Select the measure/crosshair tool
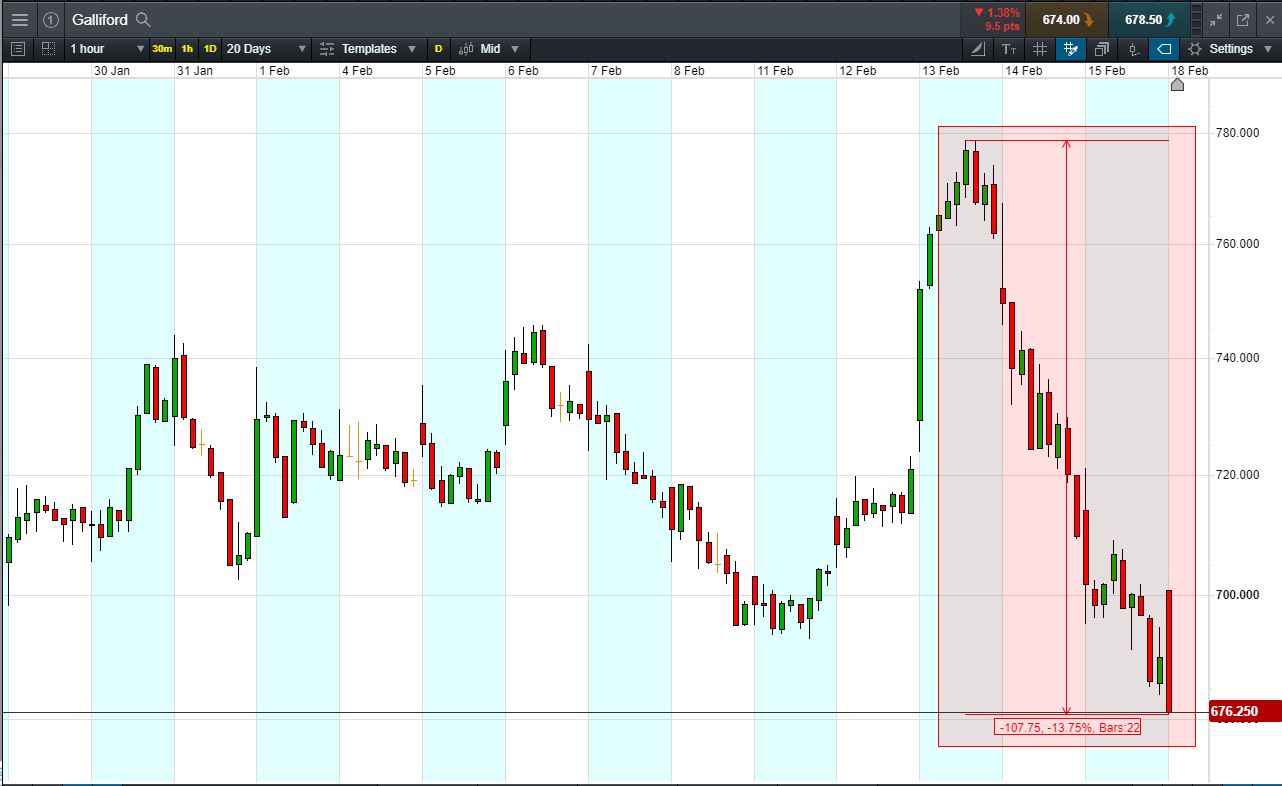This screenshot has width=1282, height=786. pos(1070,48)
